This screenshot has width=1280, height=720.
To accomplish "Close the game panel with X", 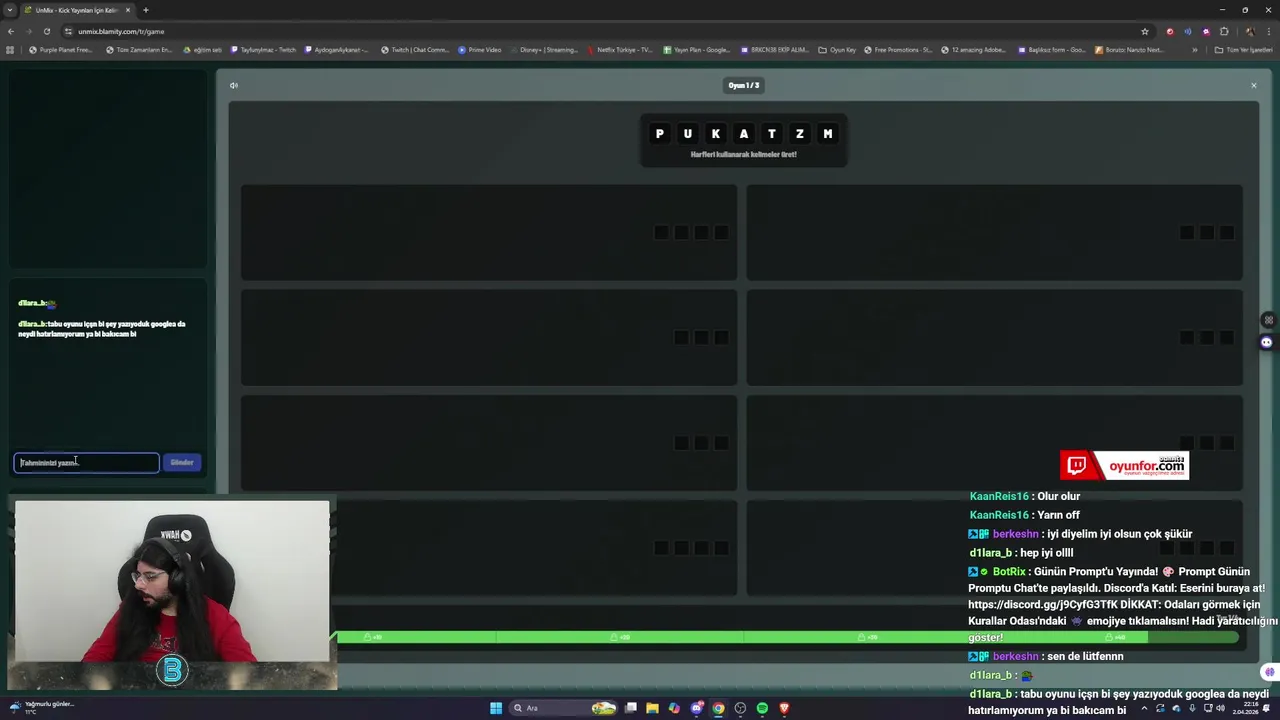I will click(x=1253, y=85).
